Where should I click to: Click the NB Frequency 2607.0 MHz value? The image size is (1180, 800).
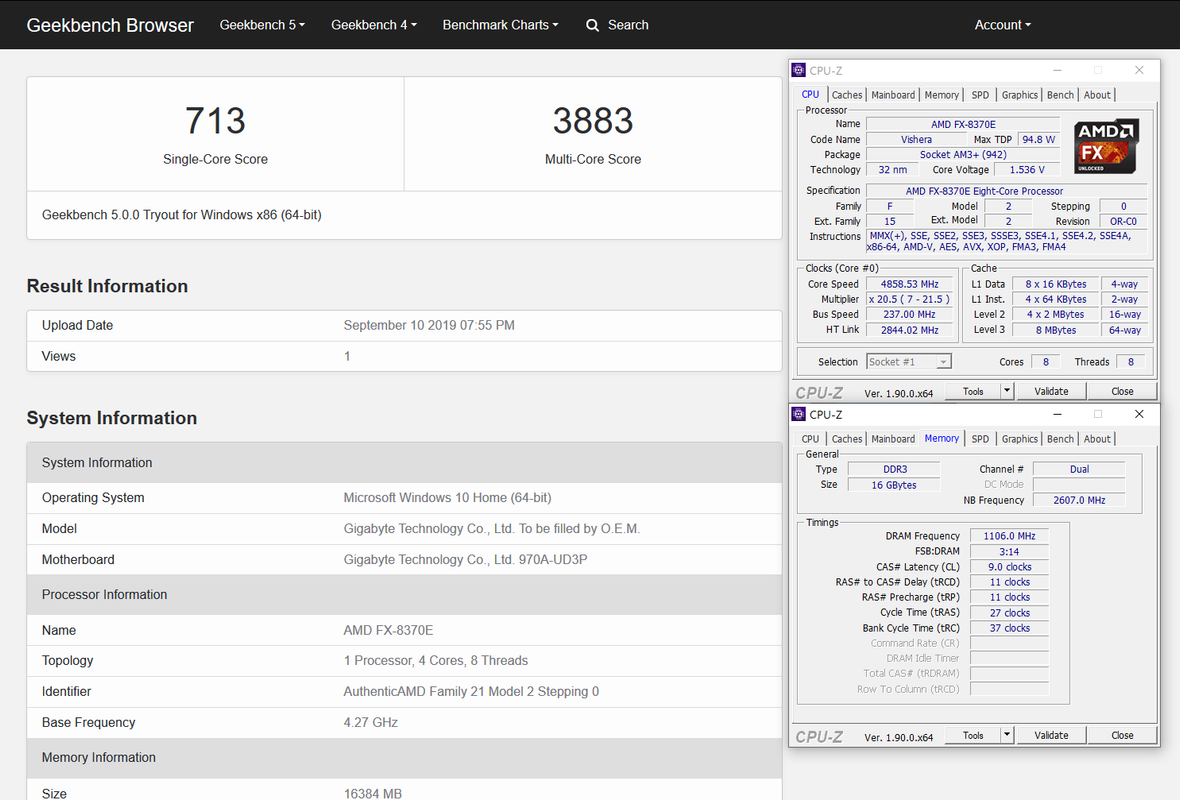(x=1079, y=500)
